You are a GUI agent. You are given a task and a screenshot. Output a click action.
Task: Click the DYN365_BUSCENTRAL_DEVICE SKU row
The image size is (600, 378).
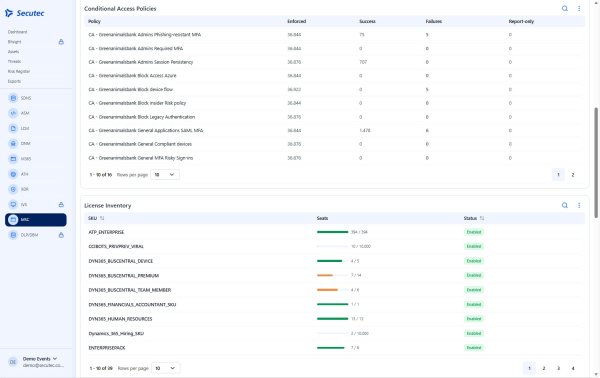tap(334, 261)
